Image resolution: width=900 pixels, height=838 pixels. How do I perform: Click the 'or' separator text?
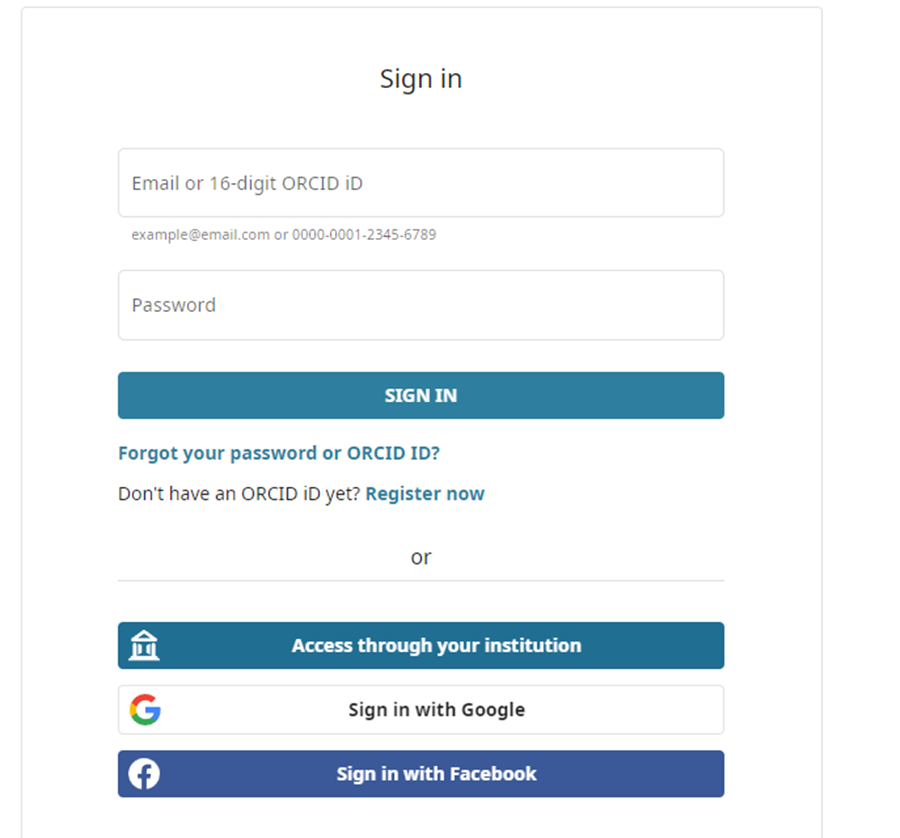point(421,557)
